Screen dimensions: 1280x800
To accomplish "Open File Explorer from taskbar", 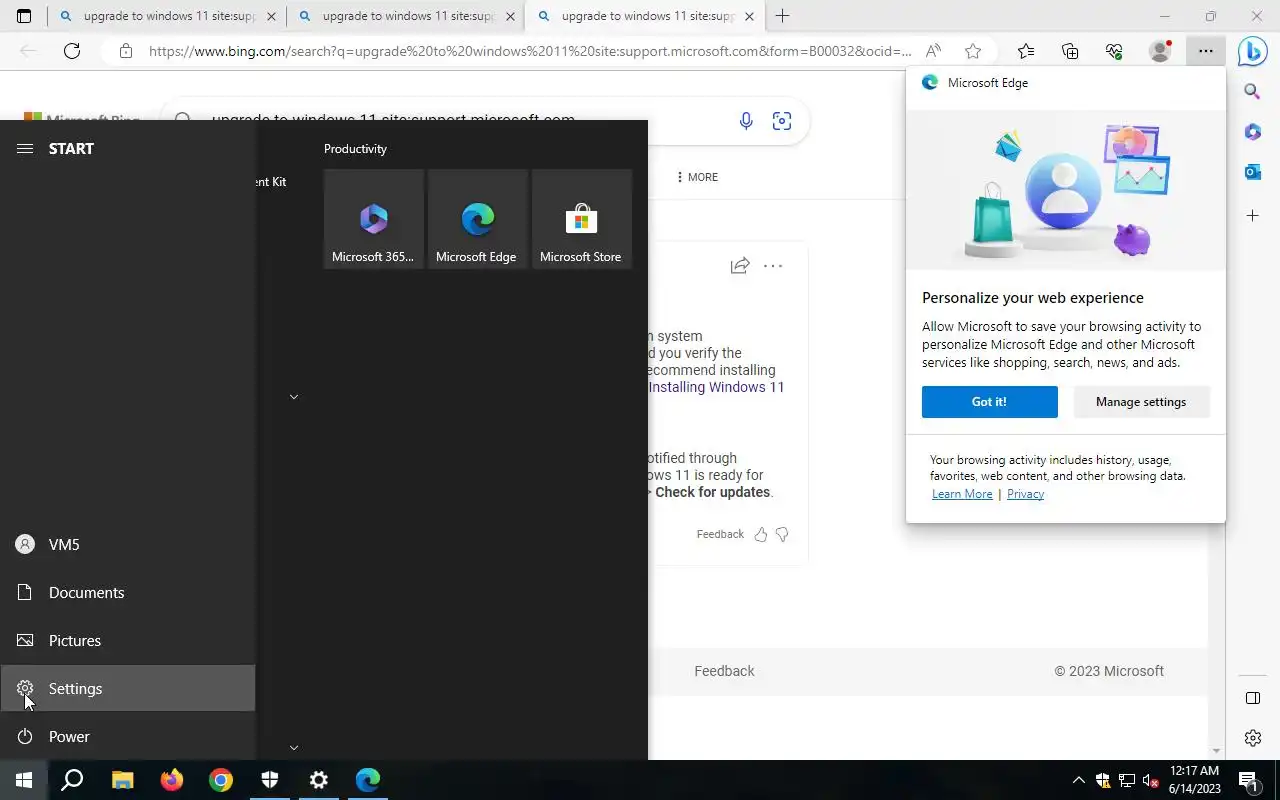I will click(122, 780).
